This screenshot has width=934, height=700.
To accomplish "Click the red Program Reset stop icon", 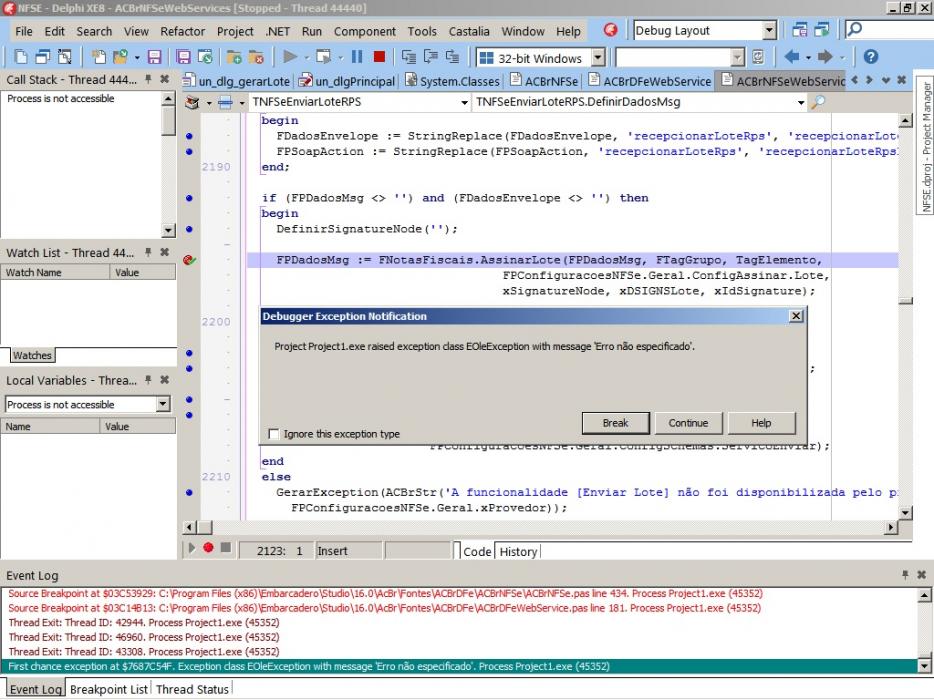I will (379, 57).
